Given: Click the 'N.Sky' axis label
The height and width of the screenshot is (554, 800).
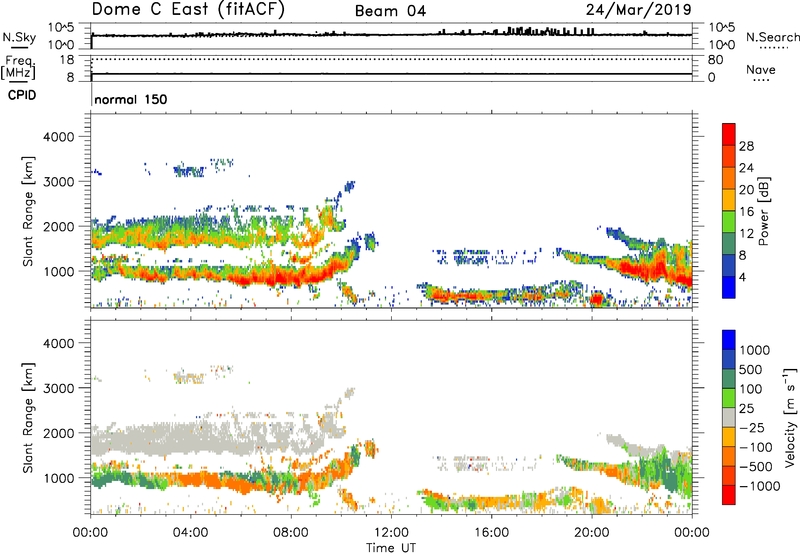Looking at the screenshot, I should pos(19,38).
